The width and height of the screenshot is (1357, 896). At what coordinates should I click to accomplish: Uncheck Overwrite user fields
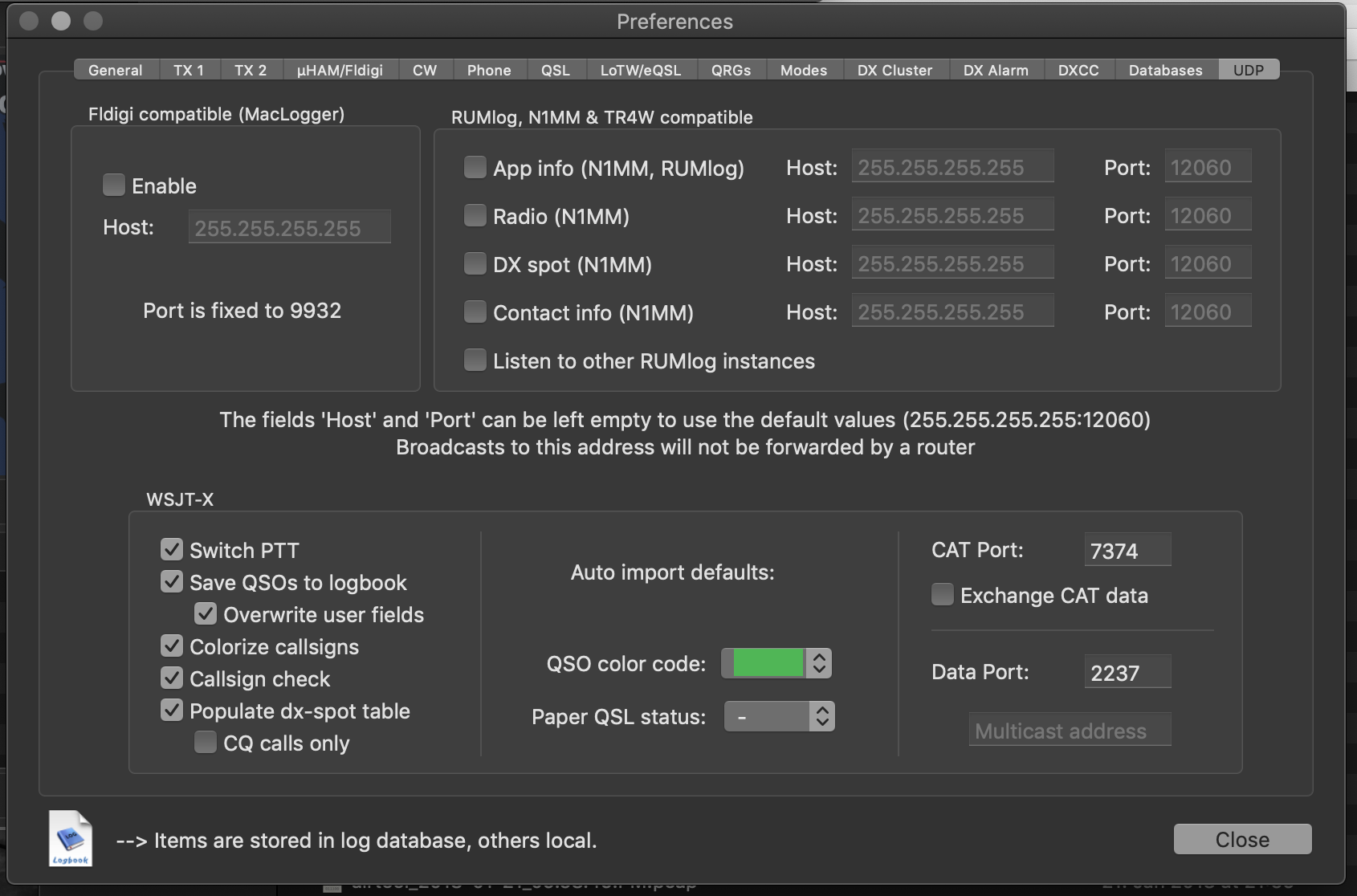coord(206,614)
